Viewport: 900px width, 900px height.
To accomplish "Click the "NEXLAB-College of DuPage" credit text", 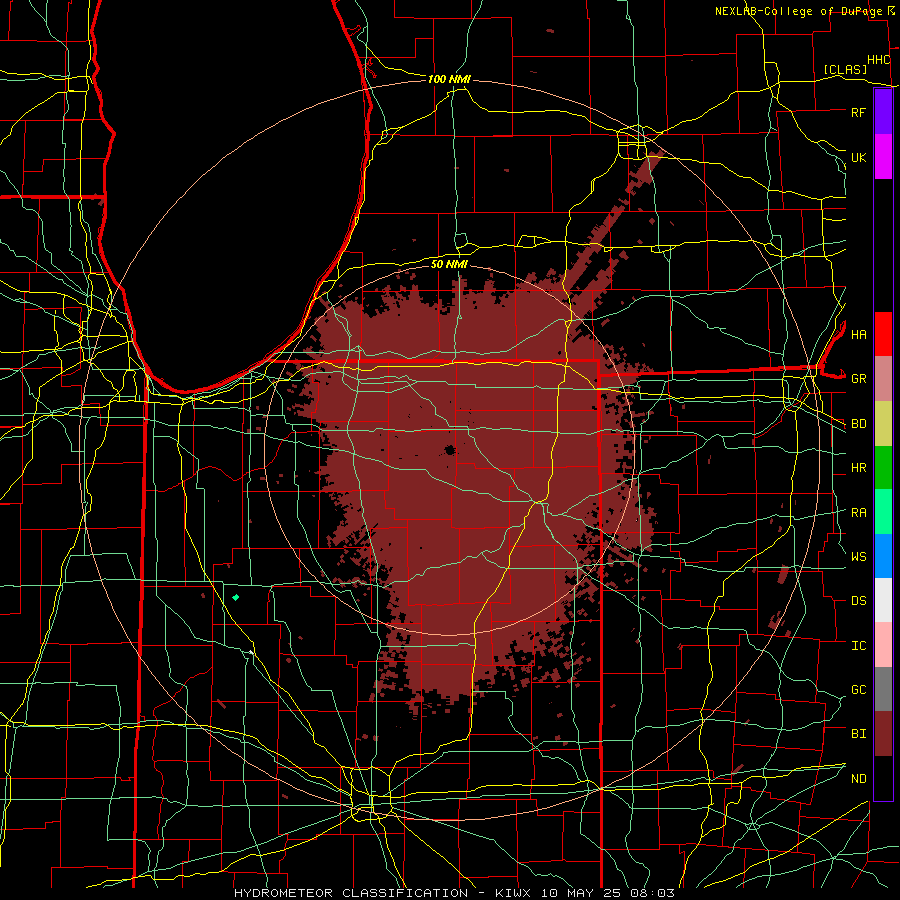I will tap(800, 11).
